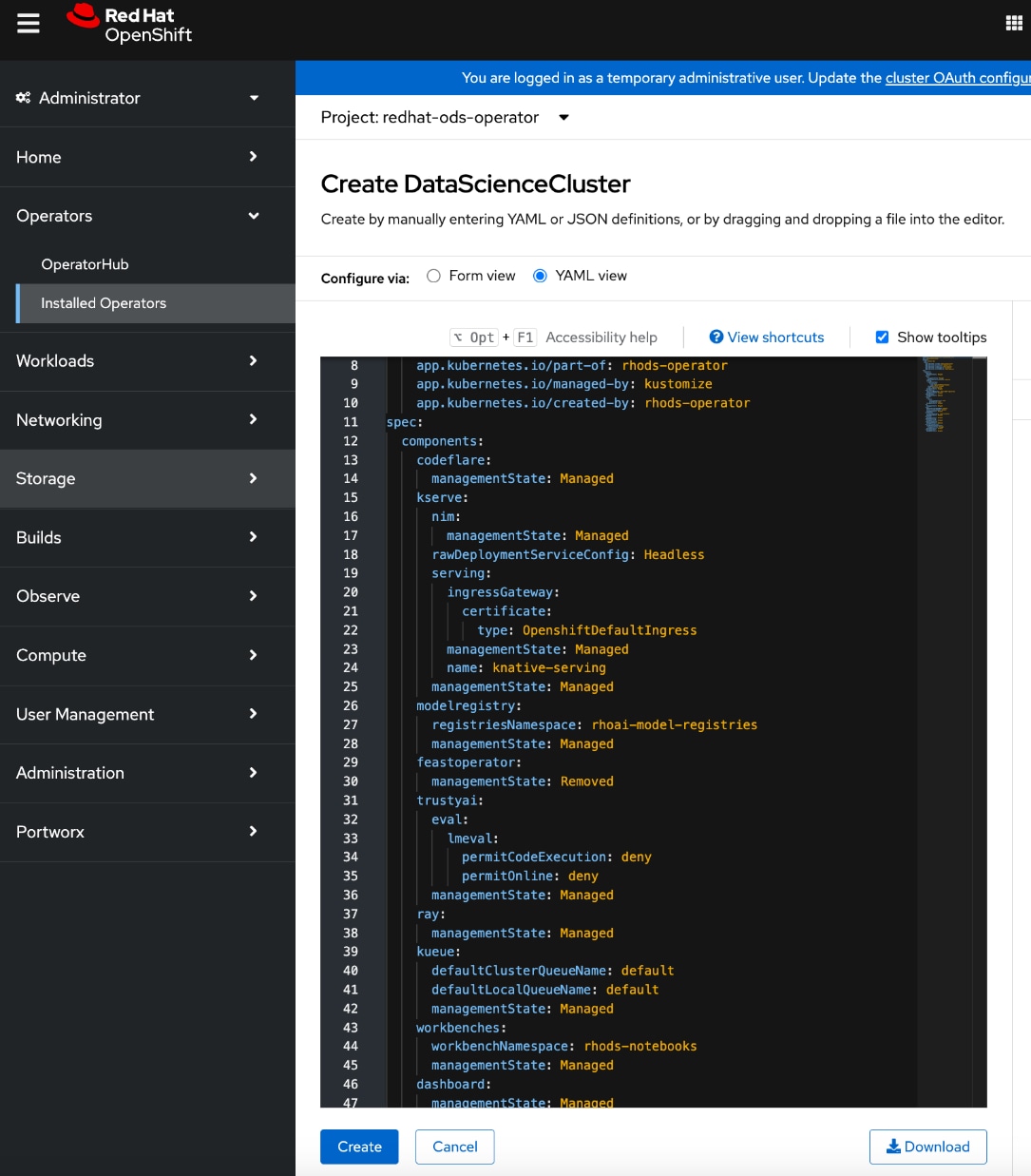Image resolution: width=1031 pixels, height=1176 pixels.
Task: Click the Create button
Action: [359, 1147]
